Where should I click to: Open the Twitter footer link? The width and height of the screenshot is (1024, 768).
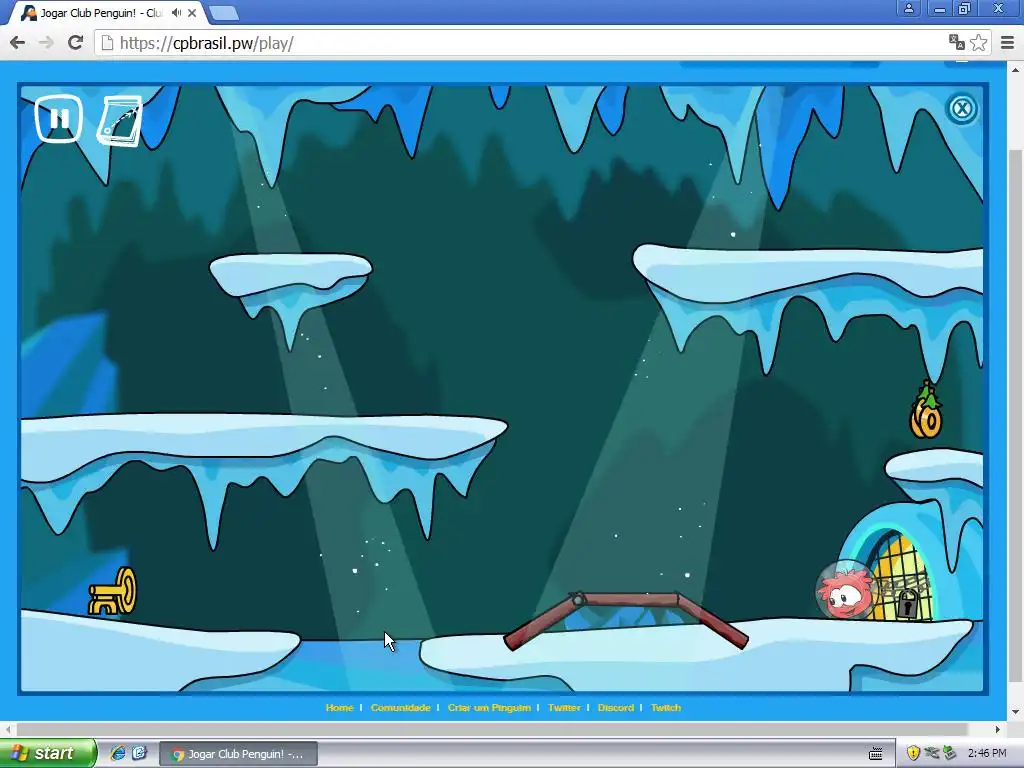564,707
